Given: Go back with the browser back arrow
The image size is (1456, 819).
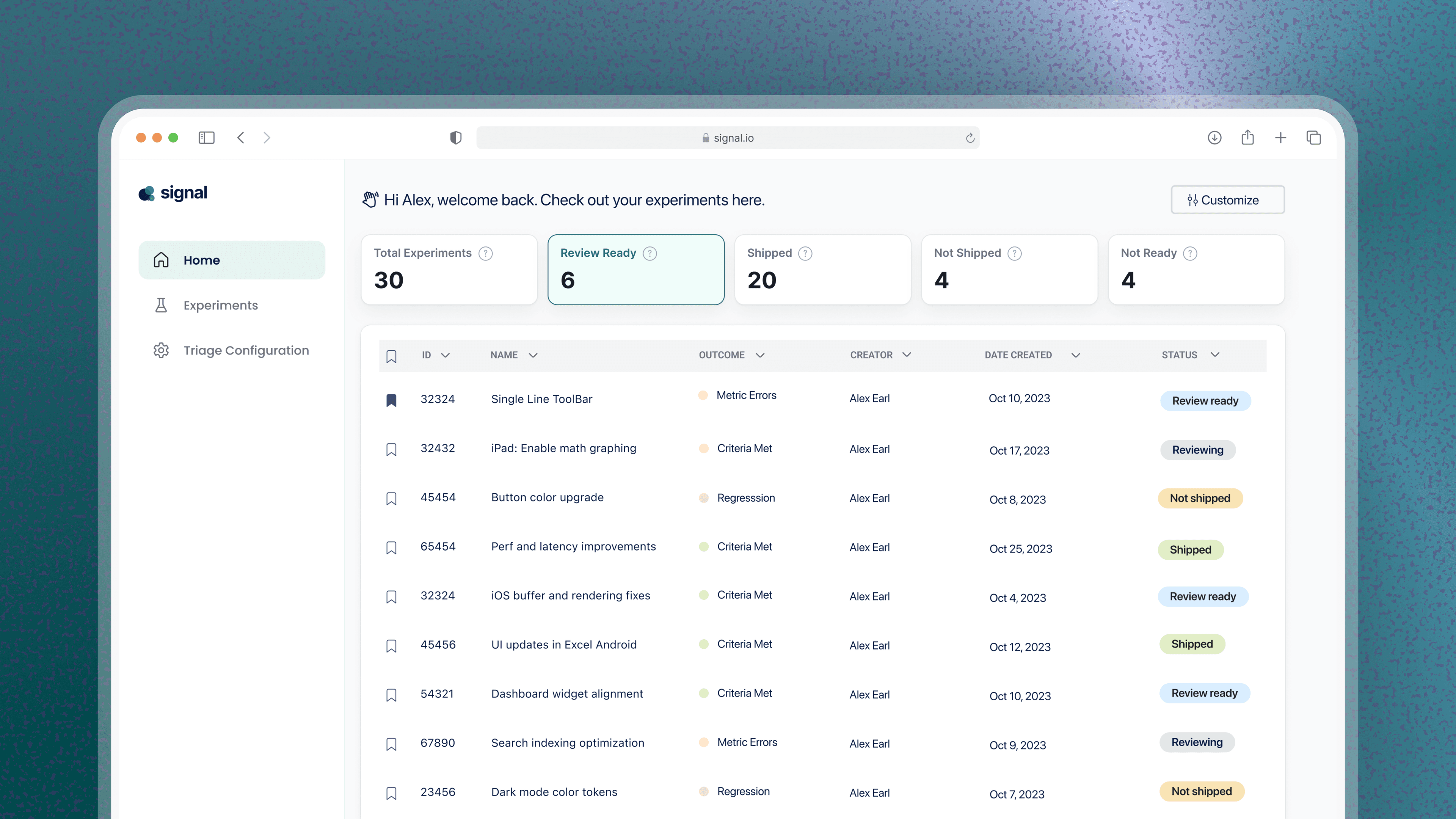Looking at the screenshot, I should click(240, 137).
